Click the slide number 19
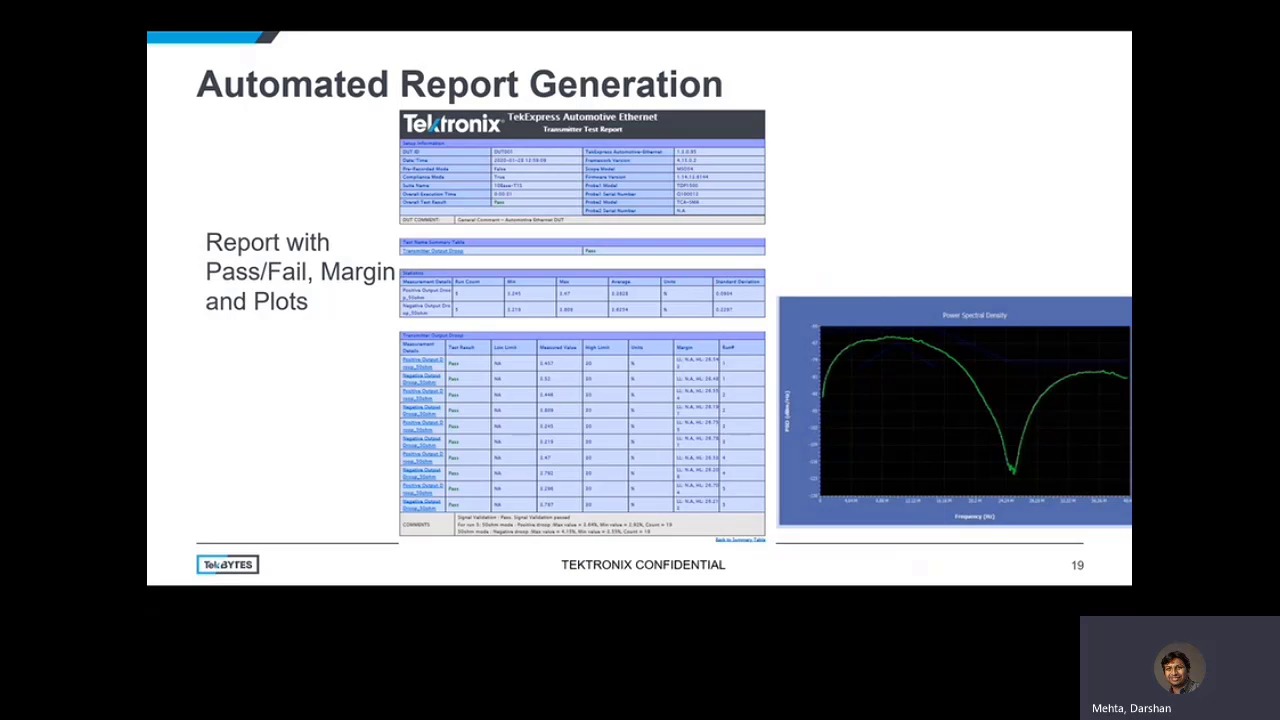 coord(1077,564)
